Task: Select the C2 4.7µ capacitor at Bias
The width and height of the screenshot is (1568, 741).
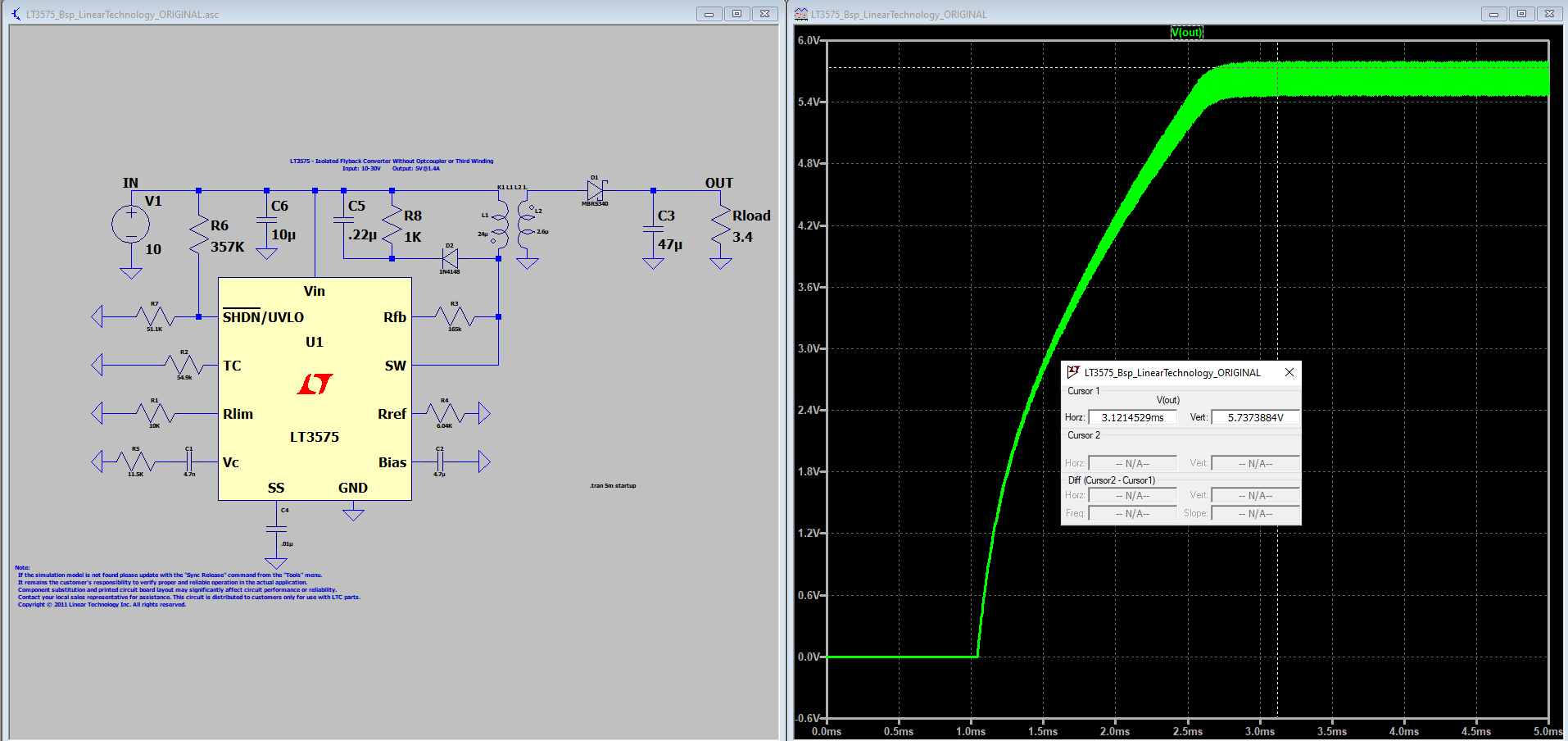Action: [440, 461]
